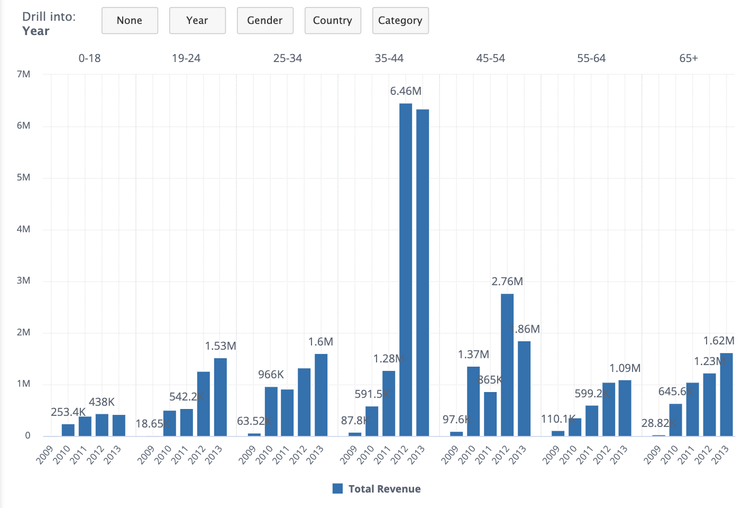Click the 1.37M bar in 45-54 group
This screenshot has height=508, width=751.
click(473, 401)
